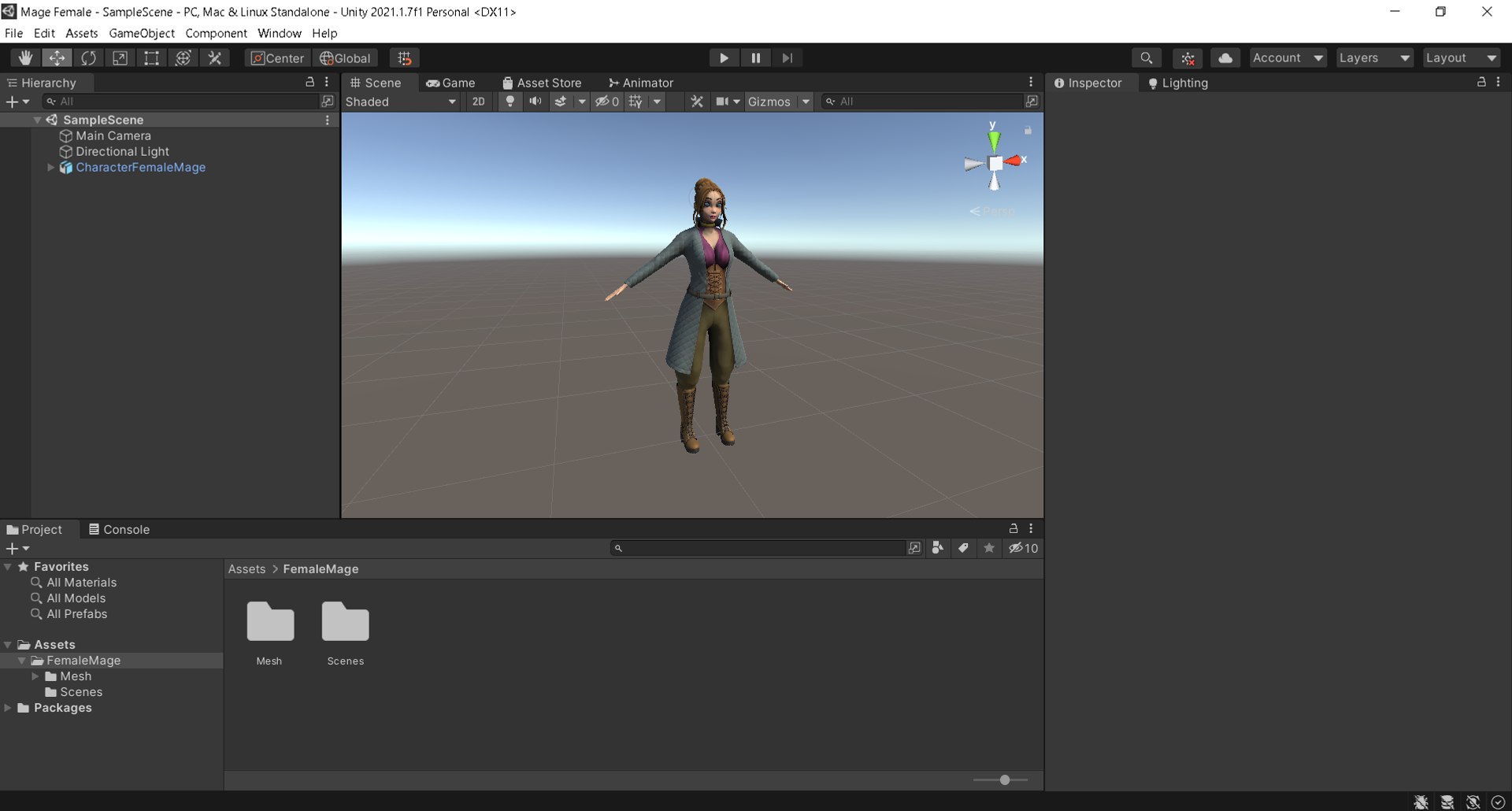Lock the Inspector panel

pos(1481,82)
